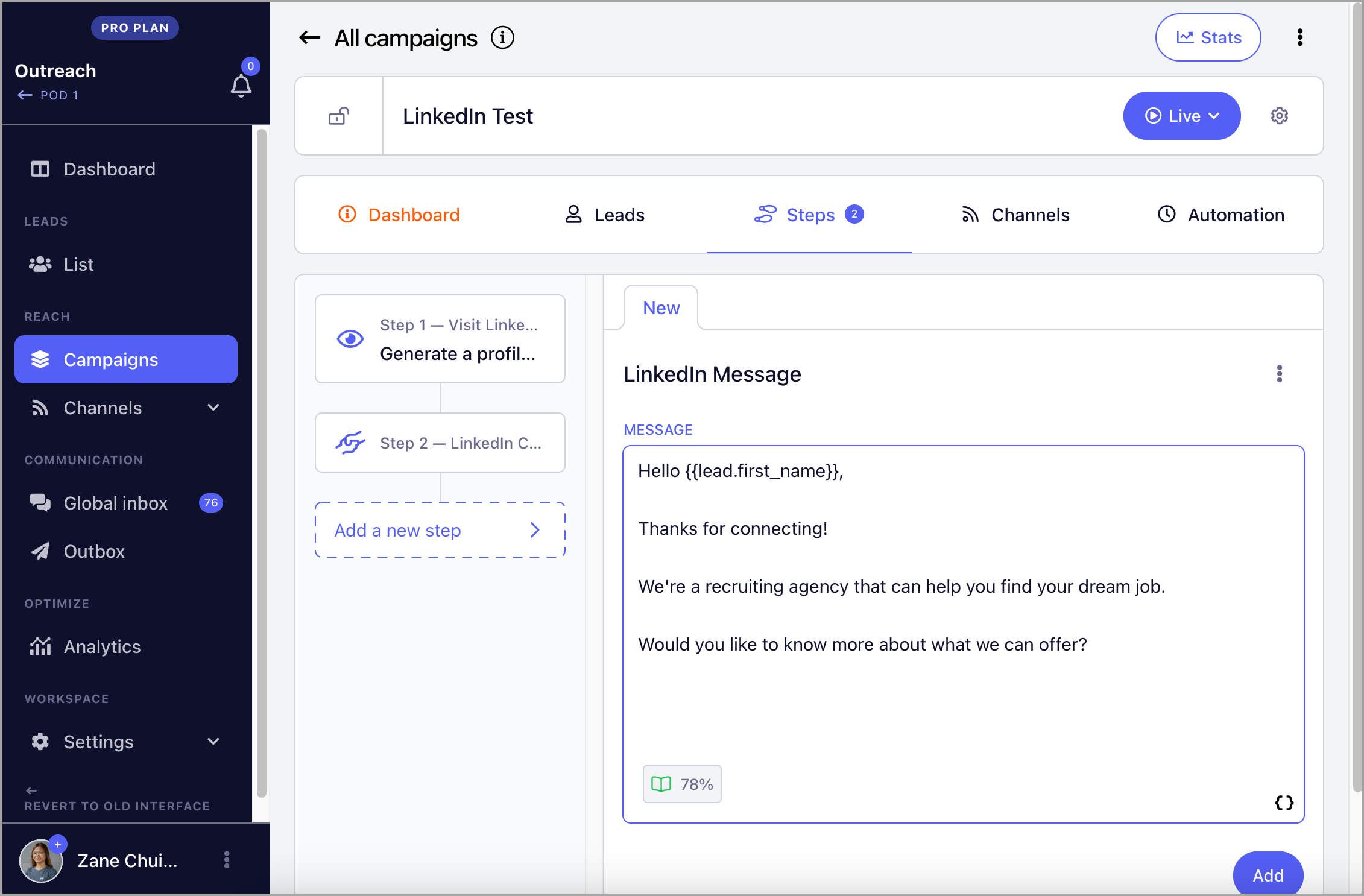The width and height of the screenshot is (1364, 896).
Task: Open the user account options menu
Action: tap(227, 860)
